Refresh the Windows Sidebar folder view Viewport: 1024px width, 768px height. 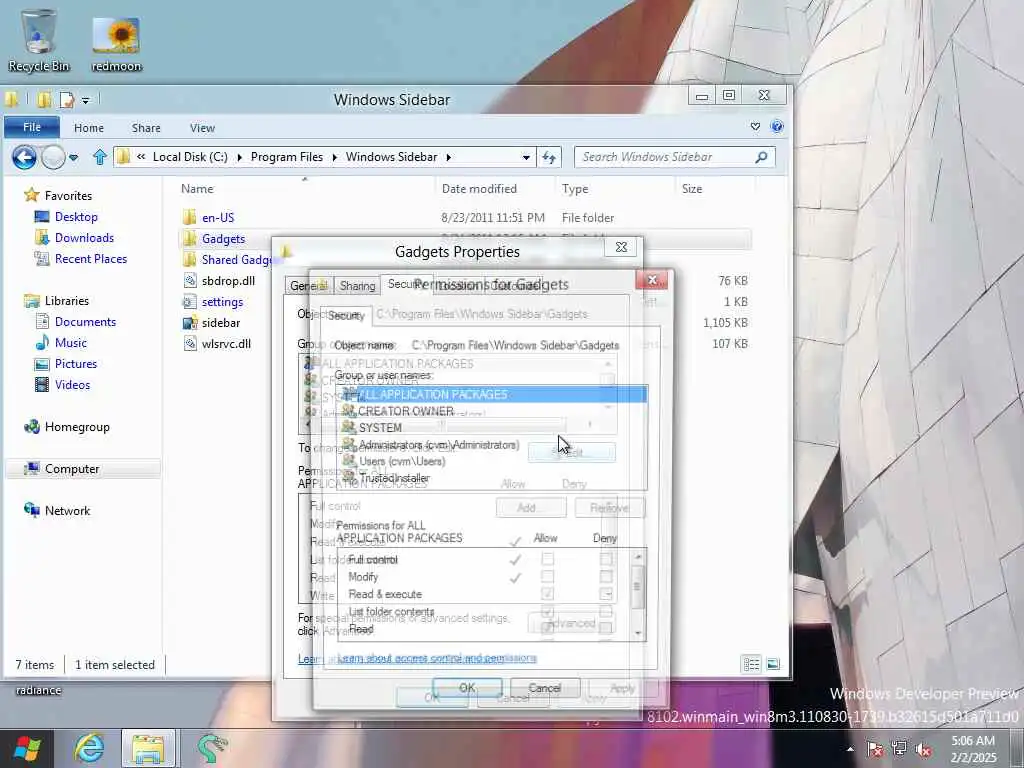tap(549, 157)
